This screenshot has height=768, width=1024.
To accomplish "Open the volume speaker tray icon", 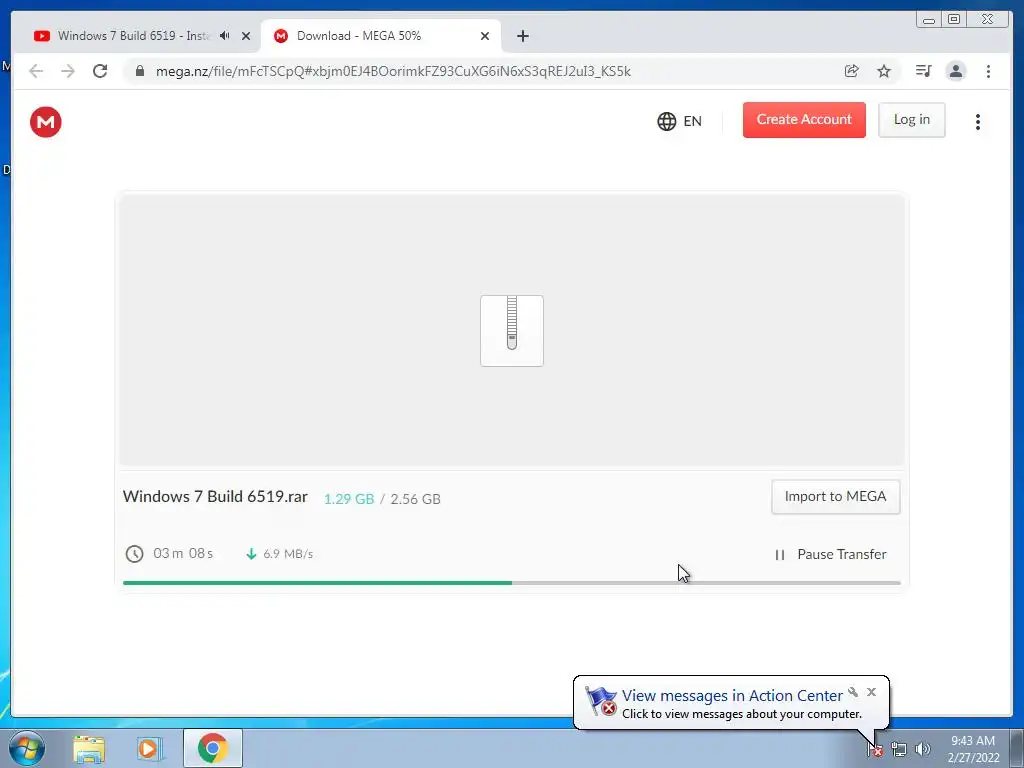I will (922, 749).
